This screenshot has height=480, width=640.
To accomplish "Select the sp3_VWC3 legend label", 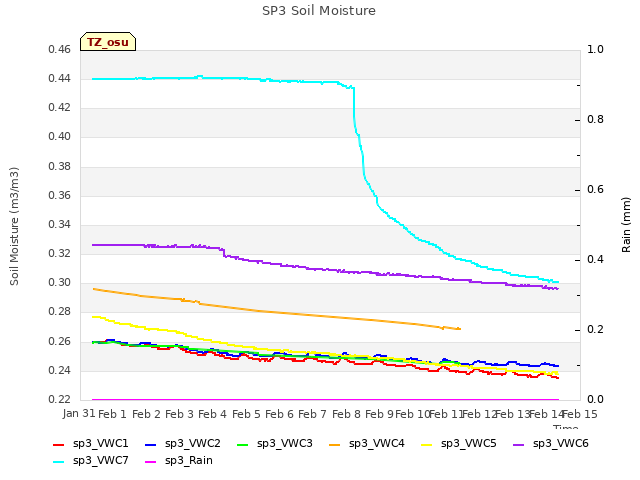I will click(284, 444).
